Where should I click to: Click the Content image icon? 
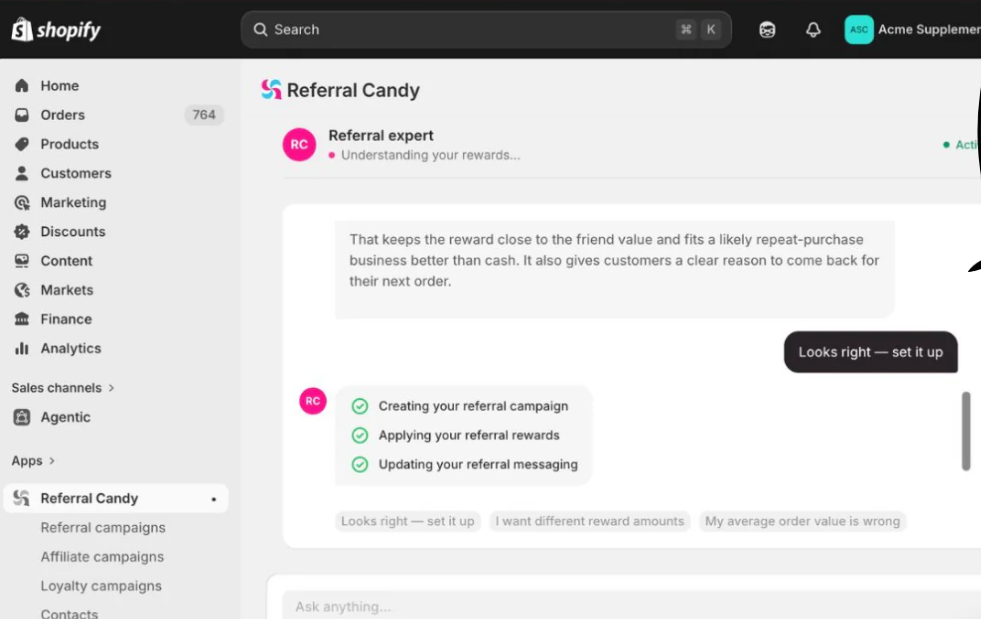point(22,260)
